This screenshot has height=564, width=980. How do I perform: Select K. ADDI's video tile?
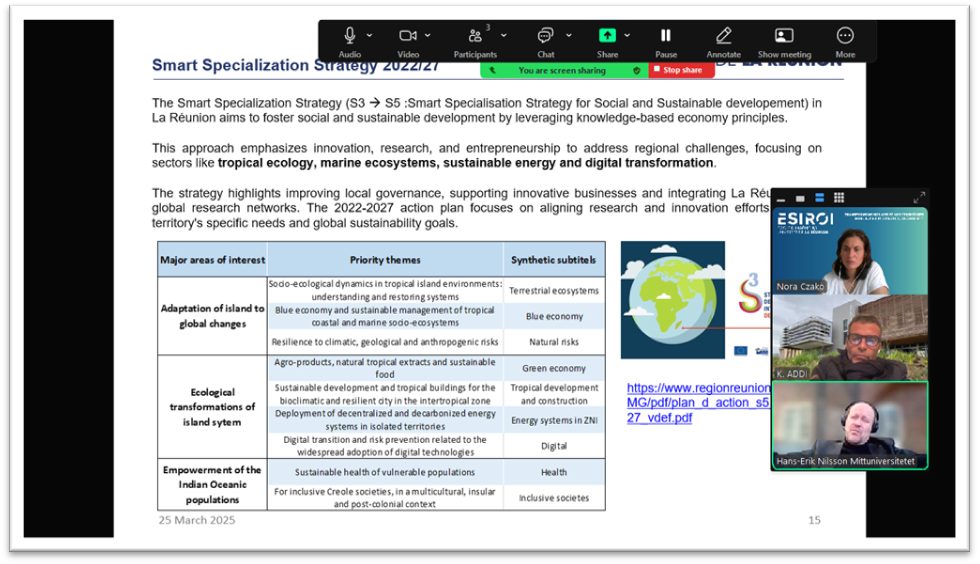point(850,338)
